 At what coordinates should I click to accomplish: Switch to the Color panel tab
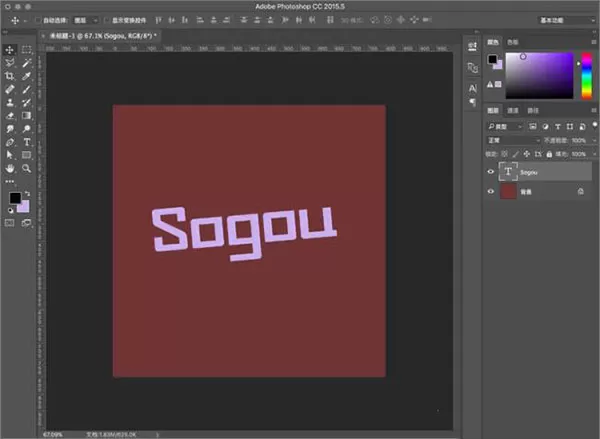(x=493, y=42)
